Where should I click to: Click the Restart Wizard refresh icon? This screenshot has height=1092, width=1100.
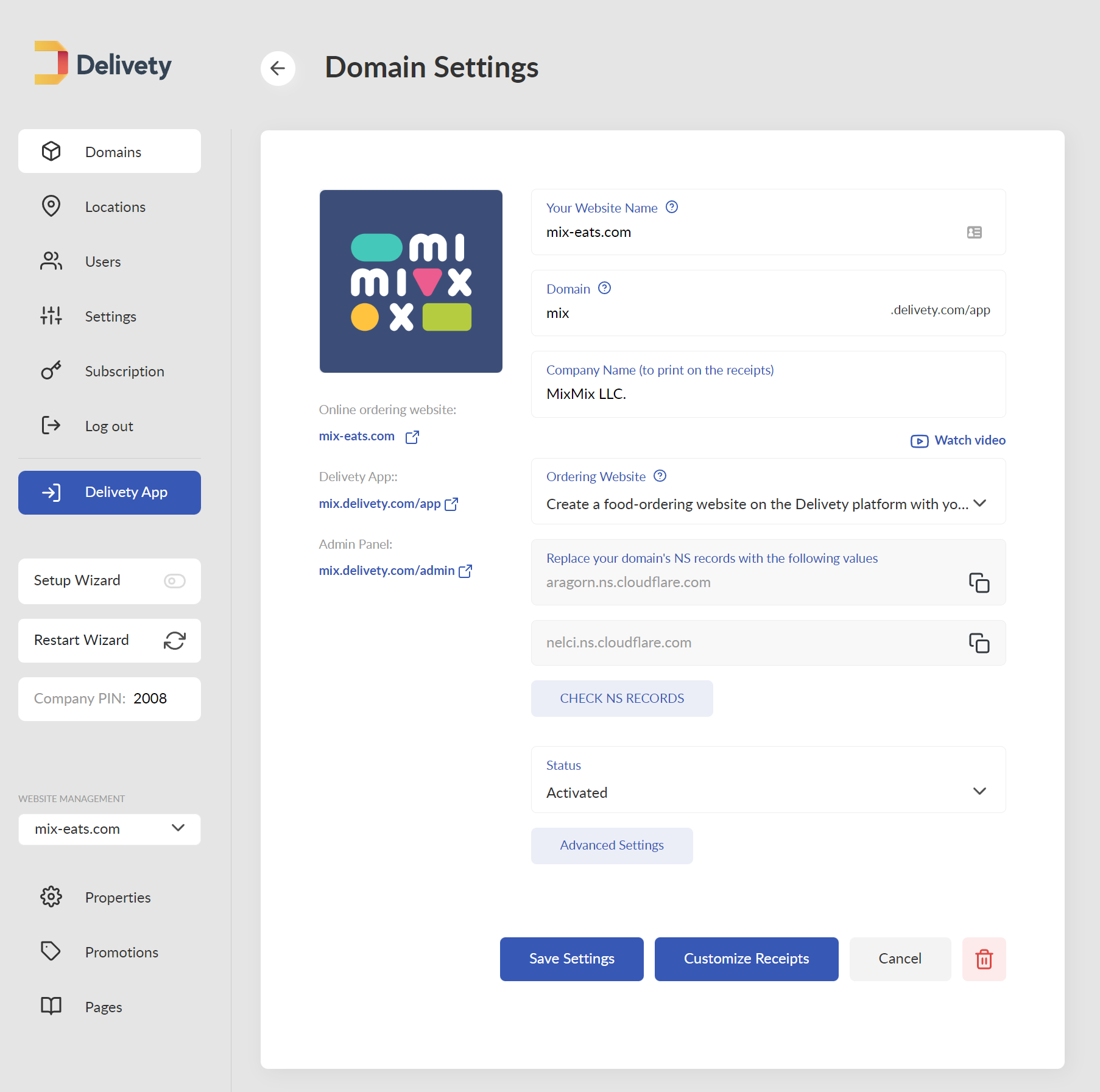pyautogui.click(x=175, y=641)
